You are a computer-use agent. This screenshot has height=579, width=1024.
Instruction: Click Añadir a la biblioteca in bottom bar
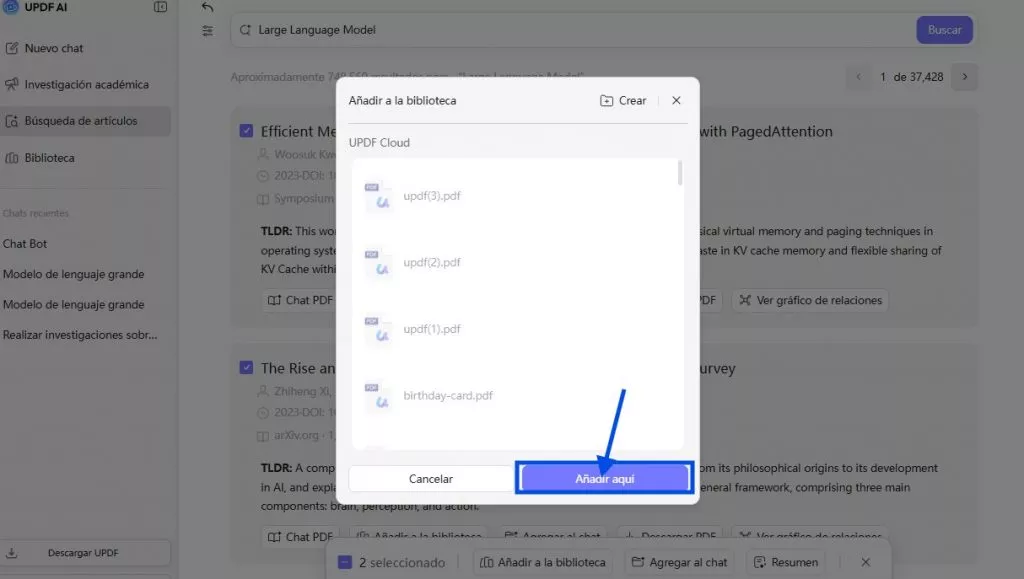[543, 563]
